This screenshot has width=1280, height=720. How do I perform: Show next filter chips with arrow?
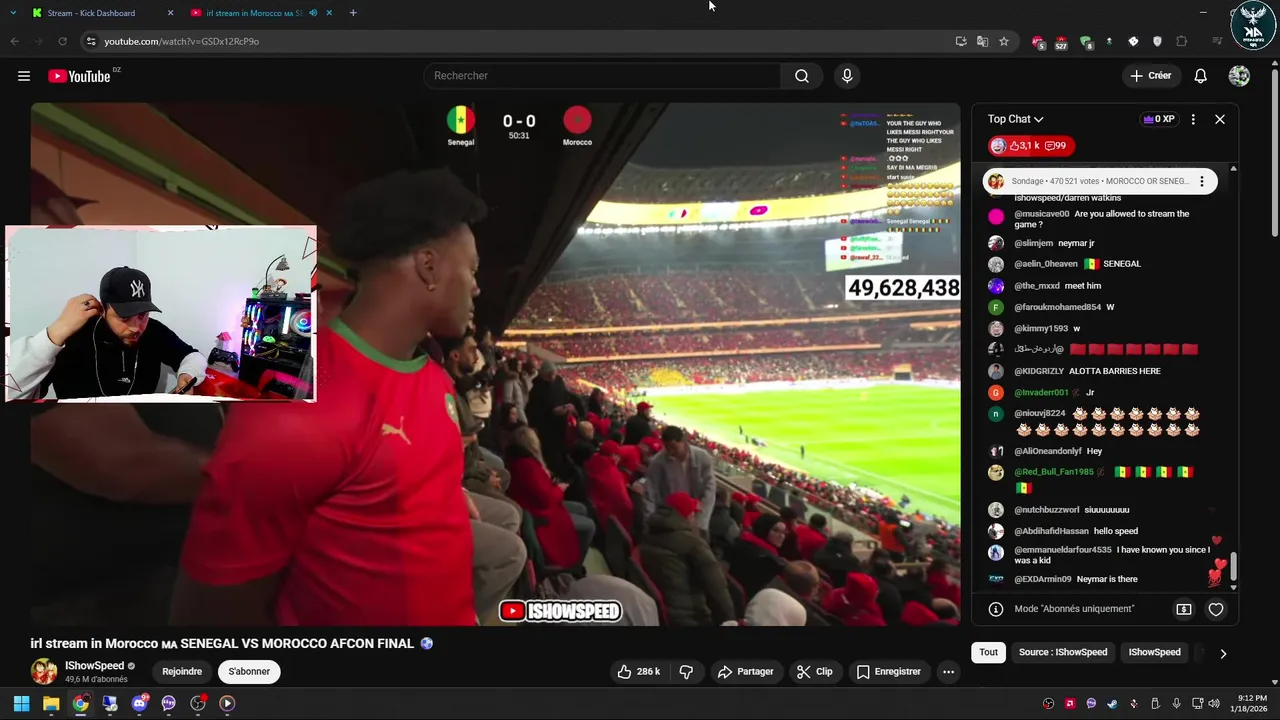click(1223, 653)
